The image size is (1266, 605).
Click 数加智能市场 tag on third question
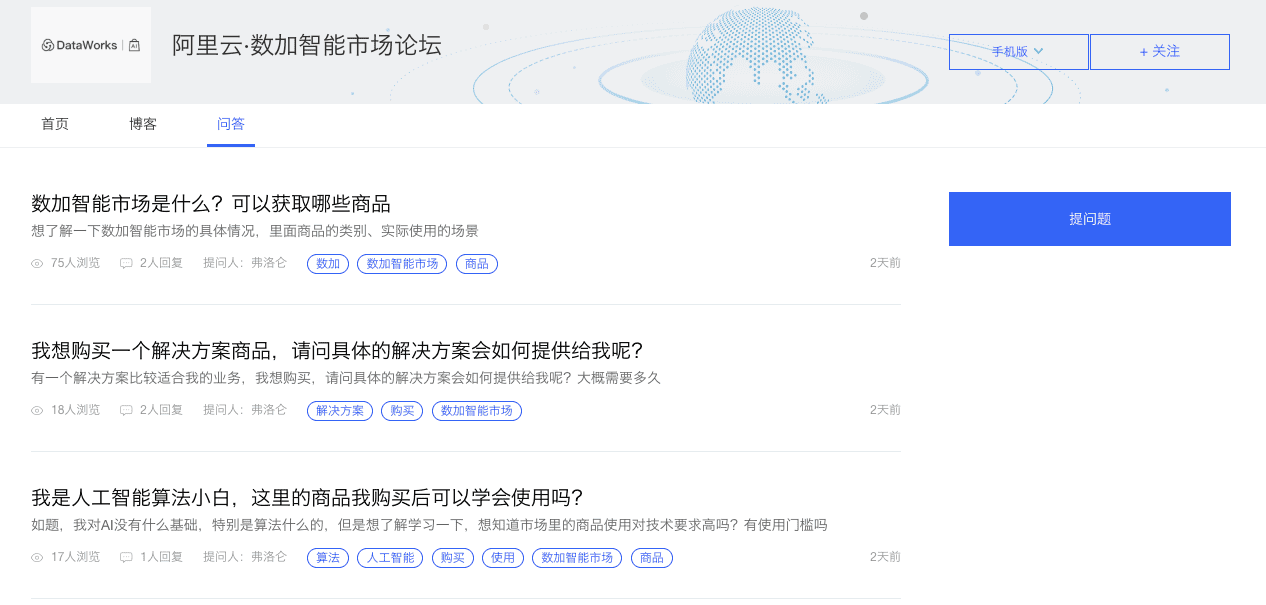[x=577, y=558]
